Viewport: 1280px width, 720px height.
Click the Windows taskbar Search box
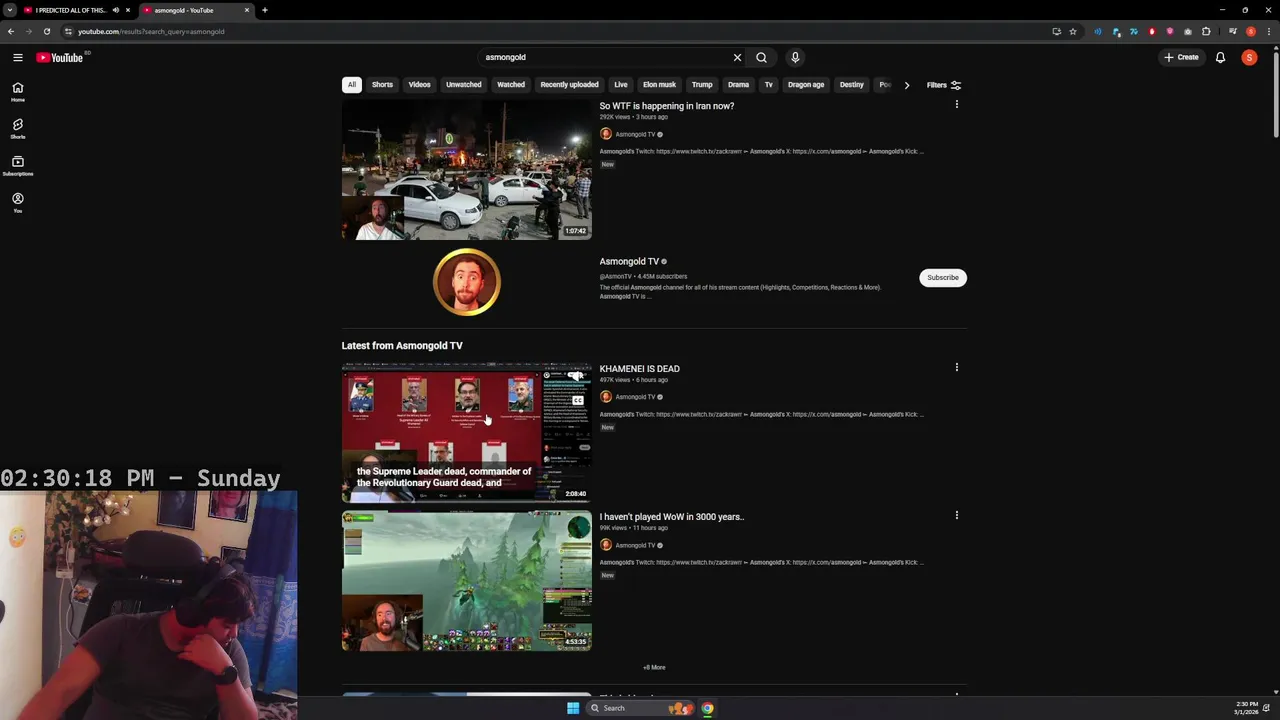(640, 708)
